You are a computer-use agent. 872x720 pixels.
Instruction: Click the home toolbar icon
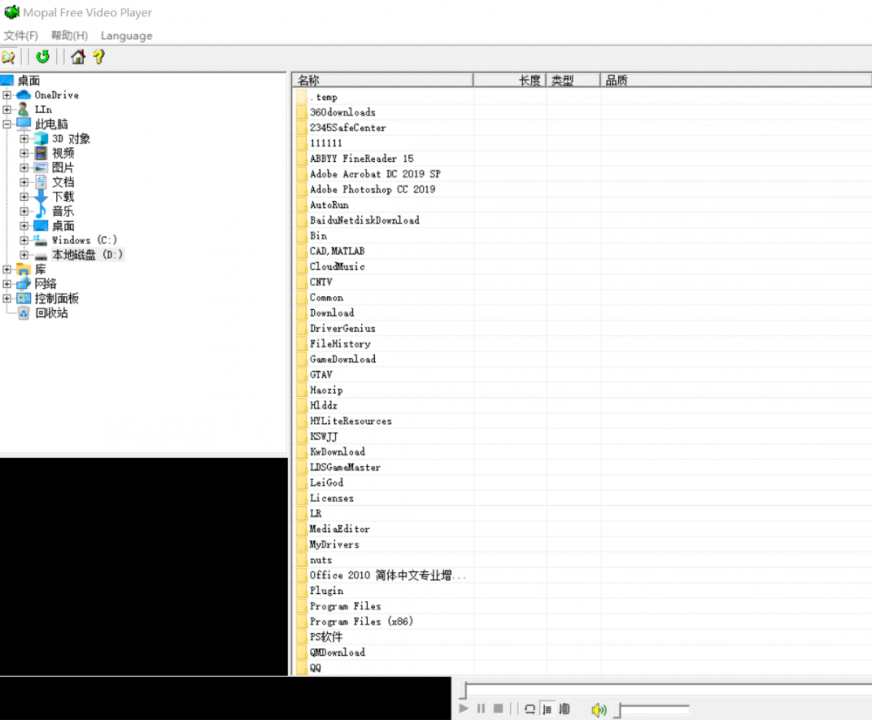78,57
